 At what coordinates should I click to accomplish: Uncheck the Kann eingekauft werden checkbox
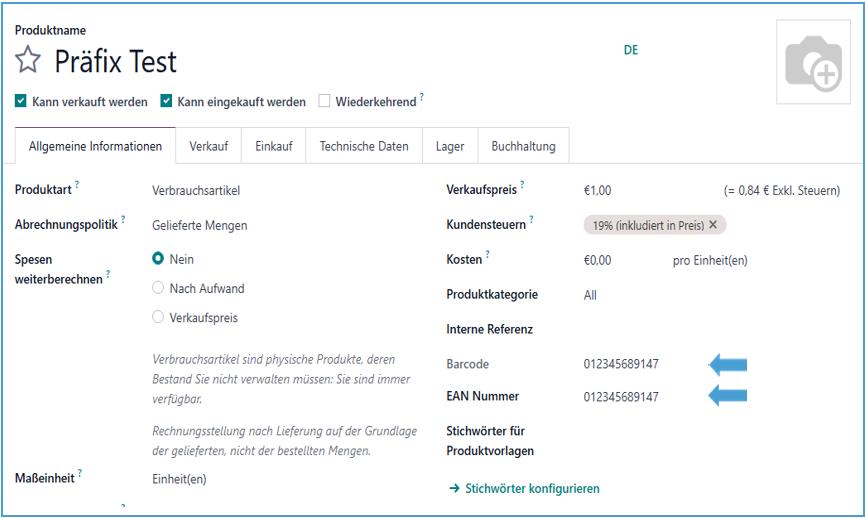click(x=167, y=101)
